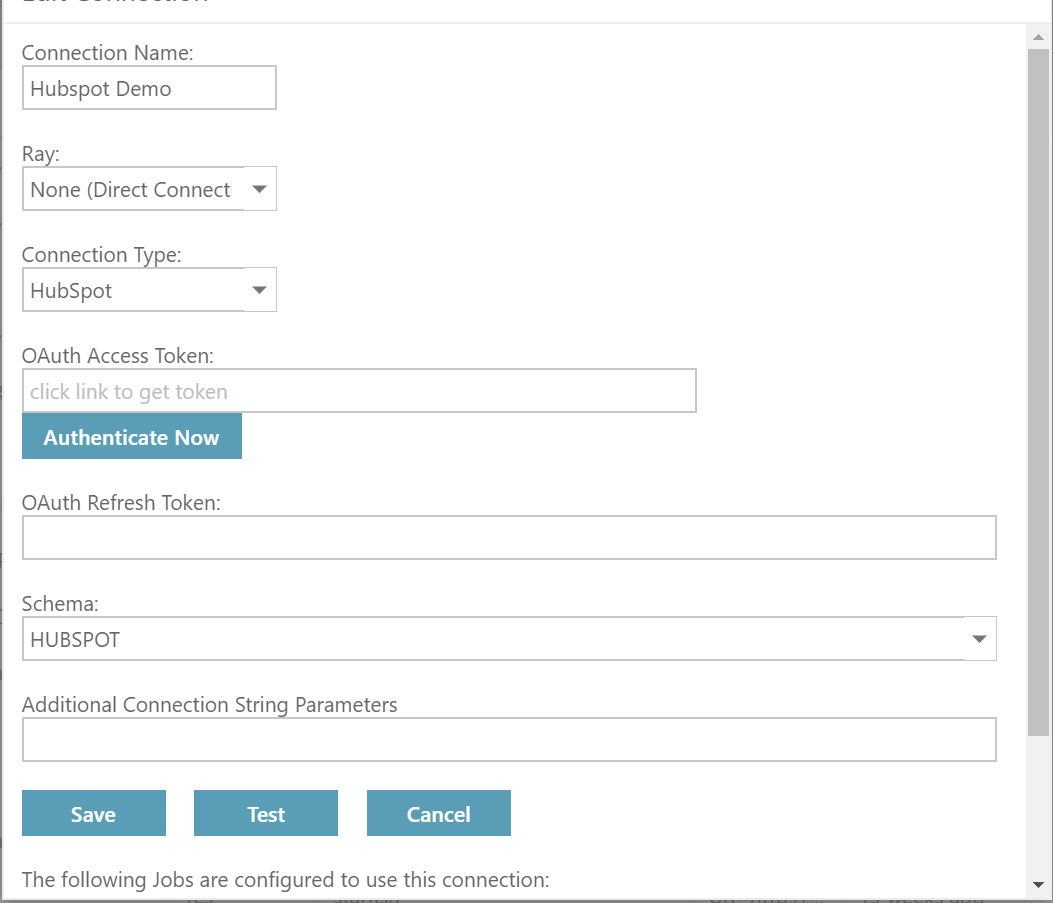Viewport: 1053px width, 903px height.
Task: Cancel editing the connection
Action: (x=439, y=814)
